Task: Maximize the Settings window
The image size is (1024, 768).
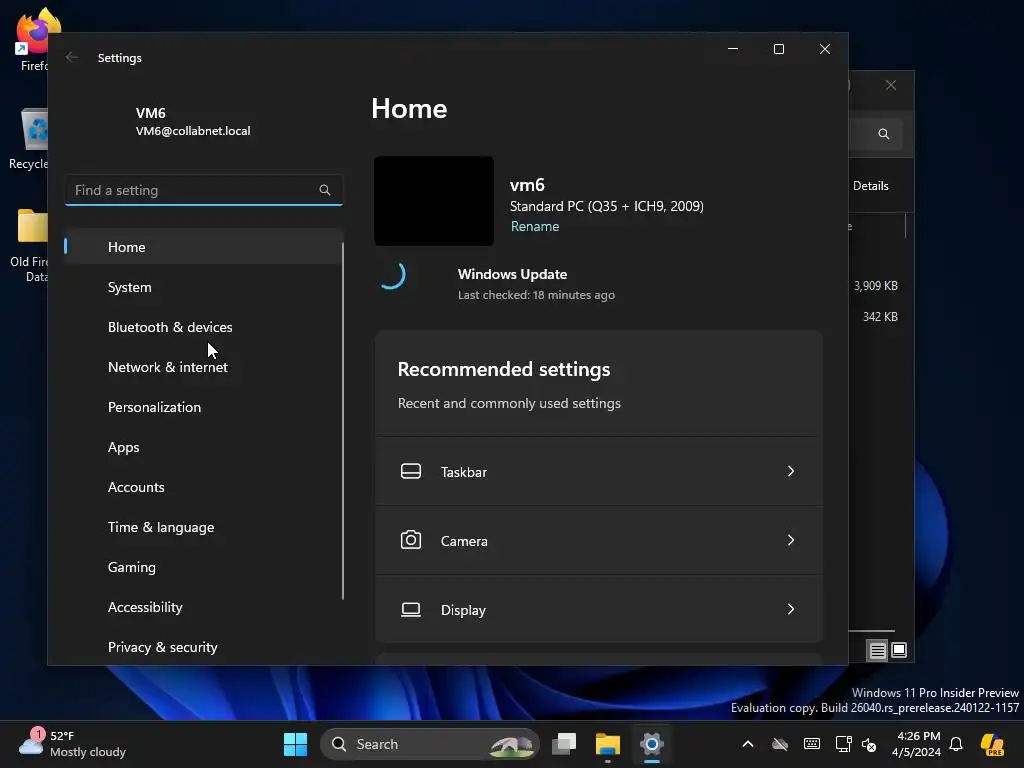Action: [x=778, y=49]
